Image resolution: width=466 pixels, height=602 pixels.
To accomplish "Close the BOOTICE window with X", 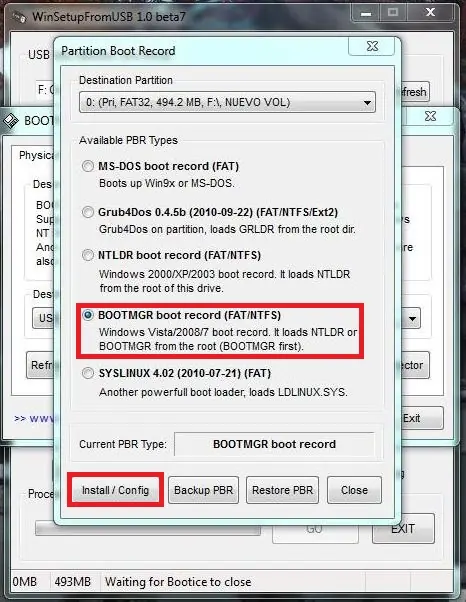I will [x=430, y=116].
